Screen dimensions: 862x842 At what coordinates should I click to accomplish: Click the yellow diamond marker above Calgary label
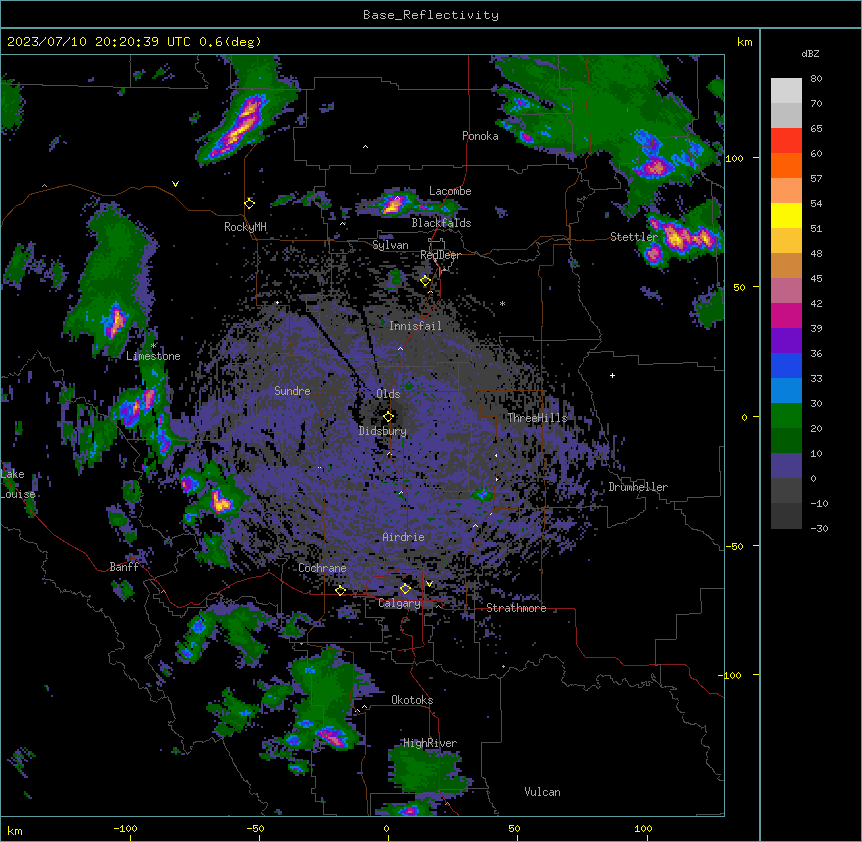[405, 589]
